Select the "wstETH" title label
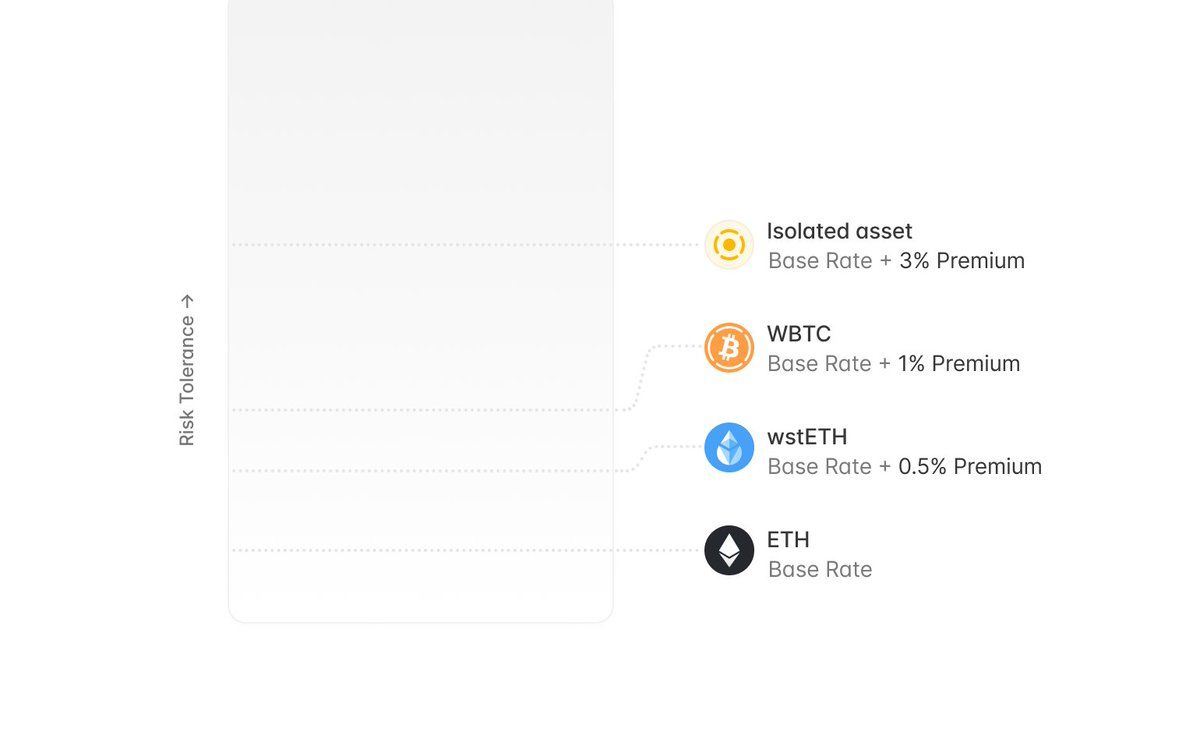 click(x=806, y=437)
